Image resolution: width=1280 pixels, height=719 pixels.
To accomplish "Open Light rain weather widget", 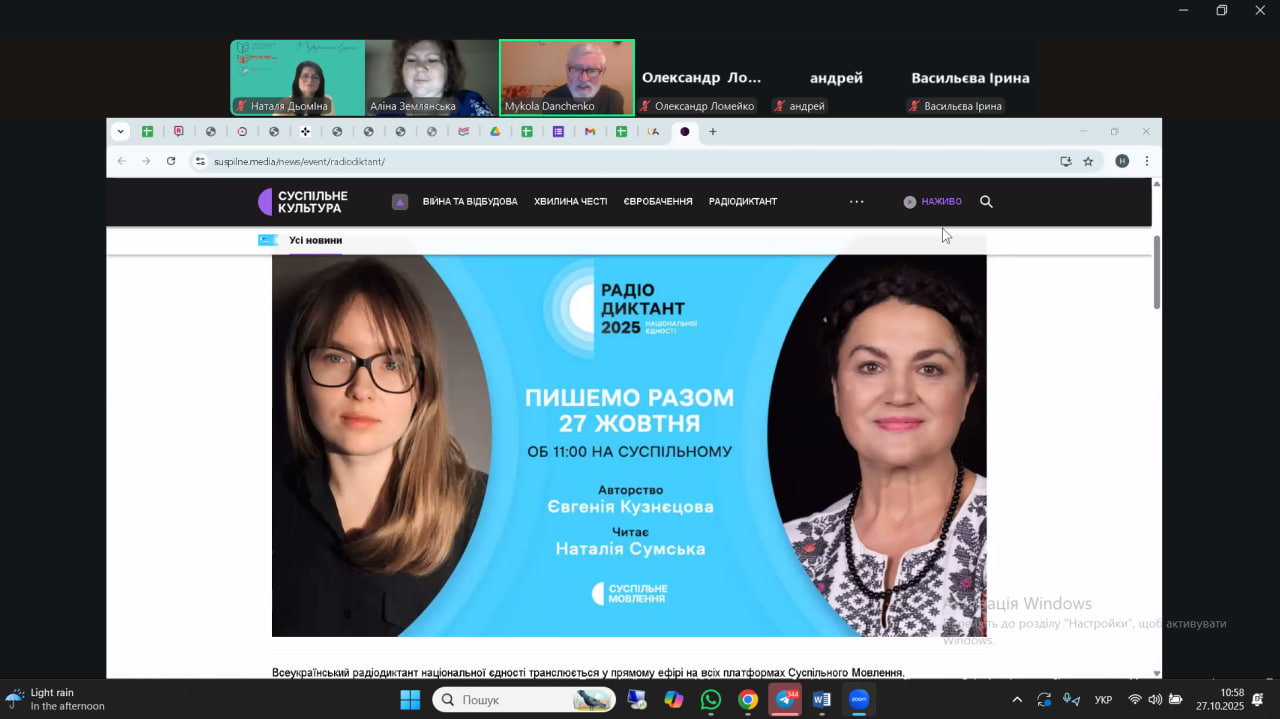I will point(55,699).
